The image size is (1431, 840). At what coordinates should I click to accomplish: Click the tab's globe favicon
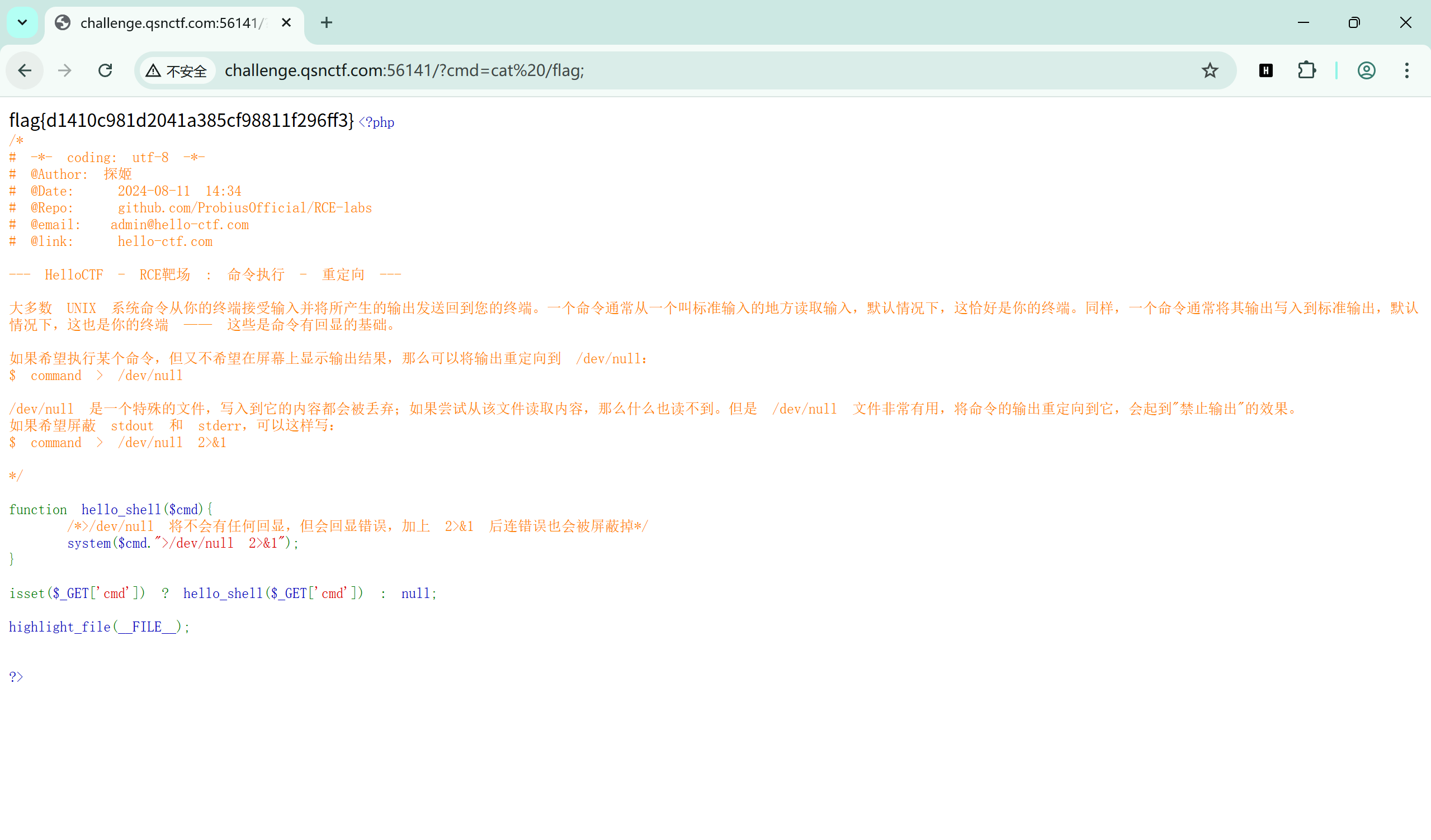click(x=63, y=23)
